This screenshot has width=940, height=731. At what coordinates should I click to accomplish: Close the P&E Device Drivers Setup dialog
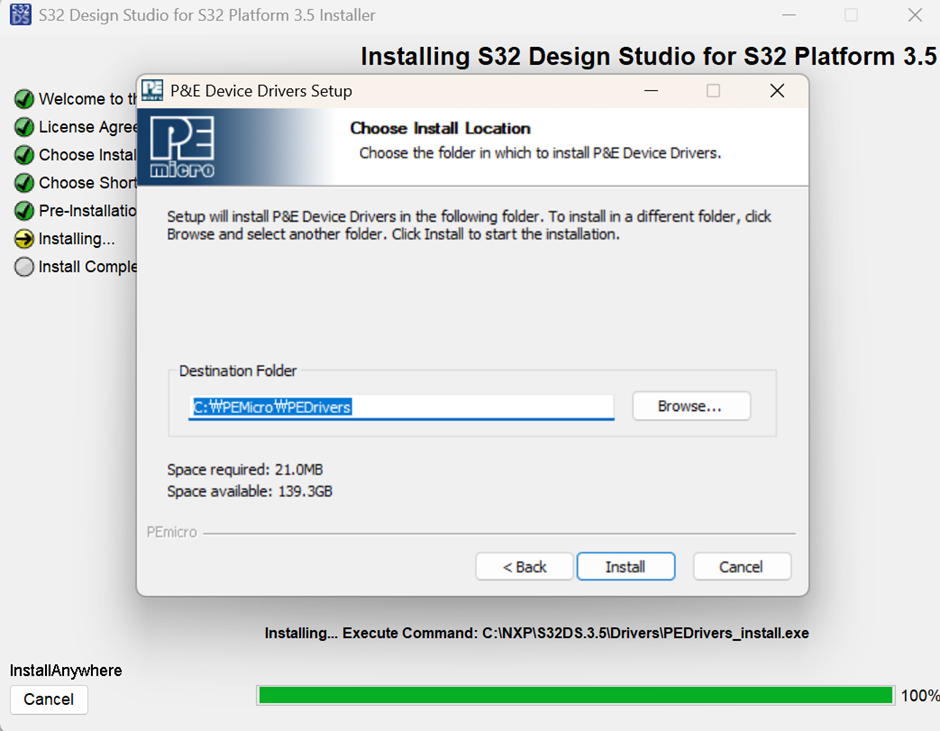777,91
